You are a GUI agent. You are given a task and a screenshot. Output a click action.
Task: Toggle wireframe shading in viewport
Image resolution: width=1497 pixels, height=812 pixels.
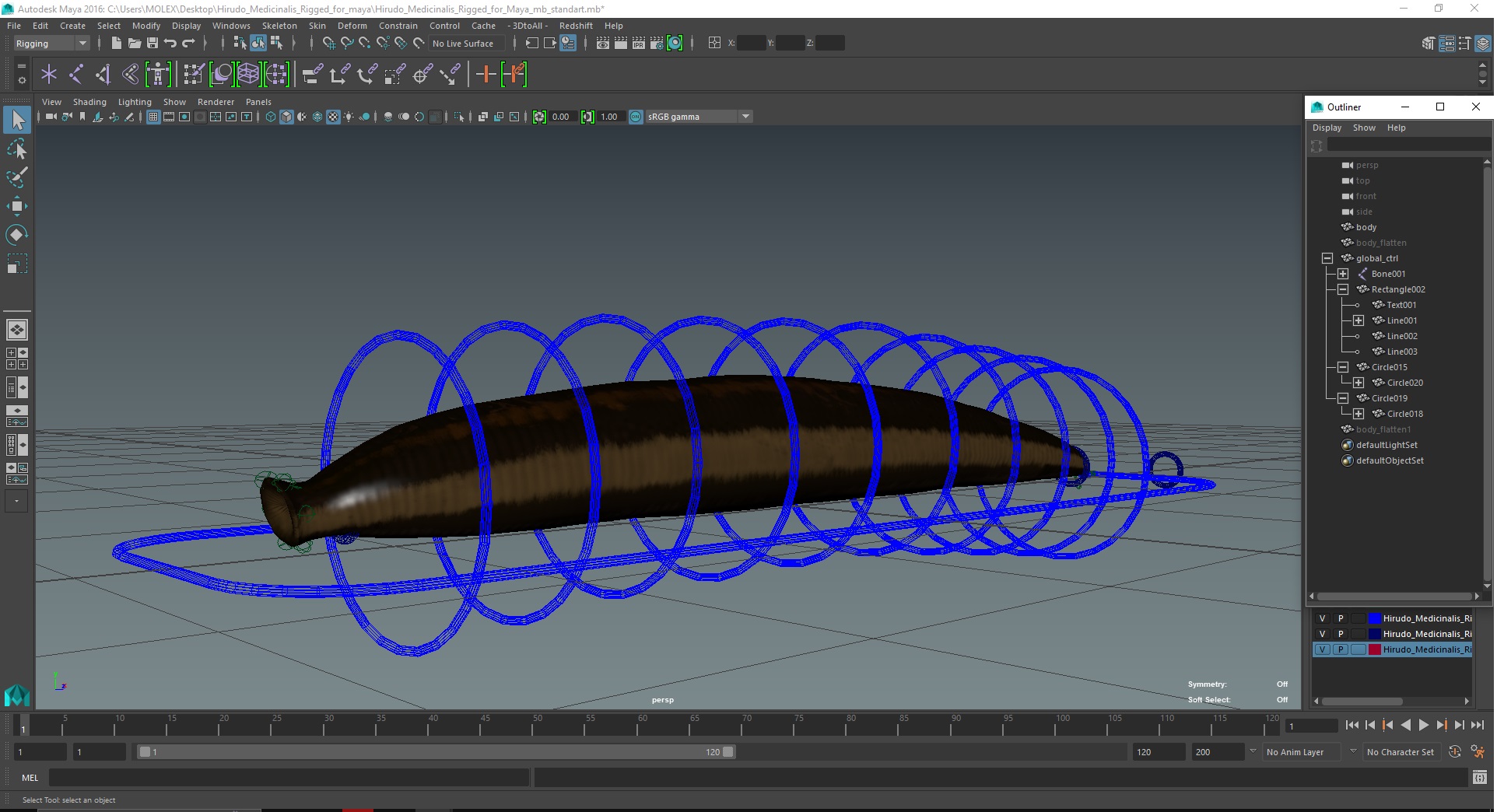pos(271,117)
